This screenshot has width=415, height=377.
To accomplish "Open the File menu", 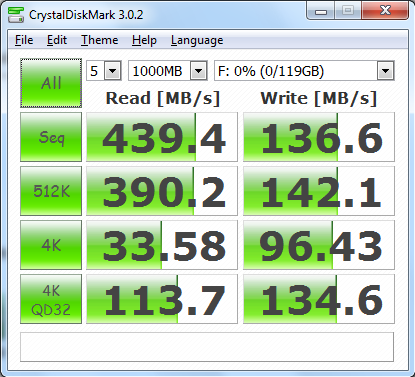I will (24, 40).
